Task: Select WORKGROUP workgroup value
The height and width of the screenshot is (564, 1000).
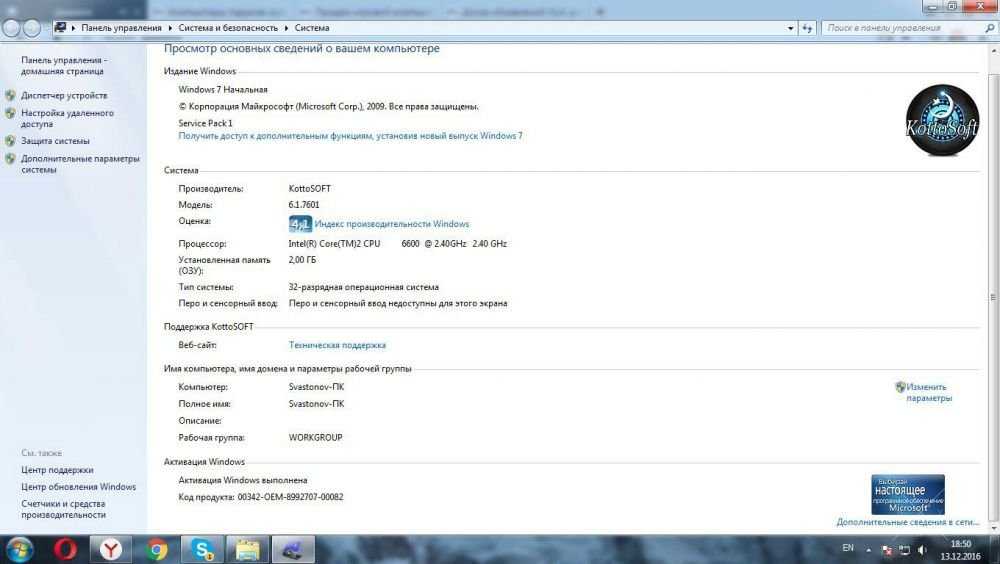Action: [315, 438]
